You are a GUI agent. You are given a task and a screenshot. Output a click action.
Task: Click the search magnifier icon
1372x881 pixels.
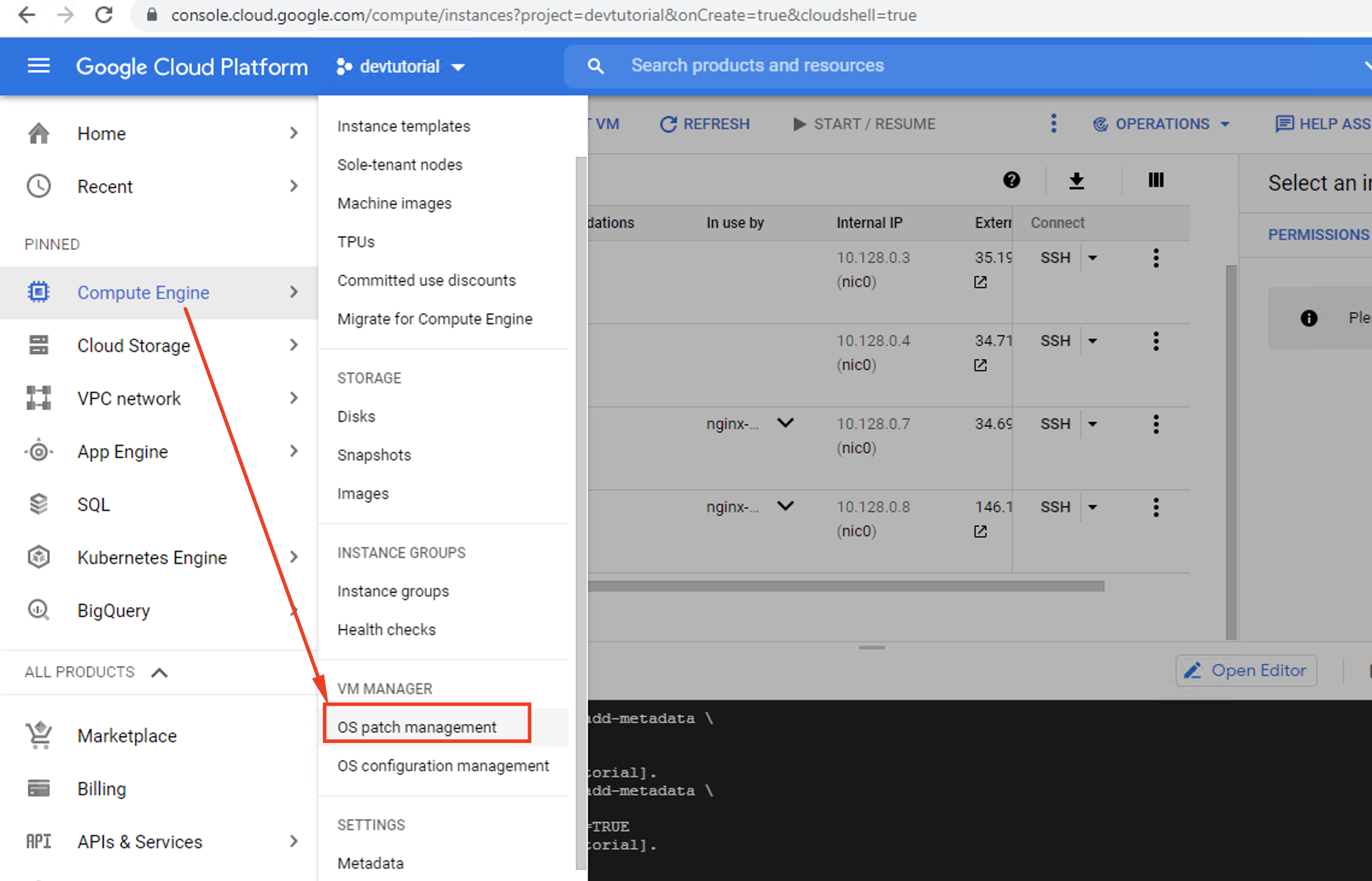click(595, 66)
